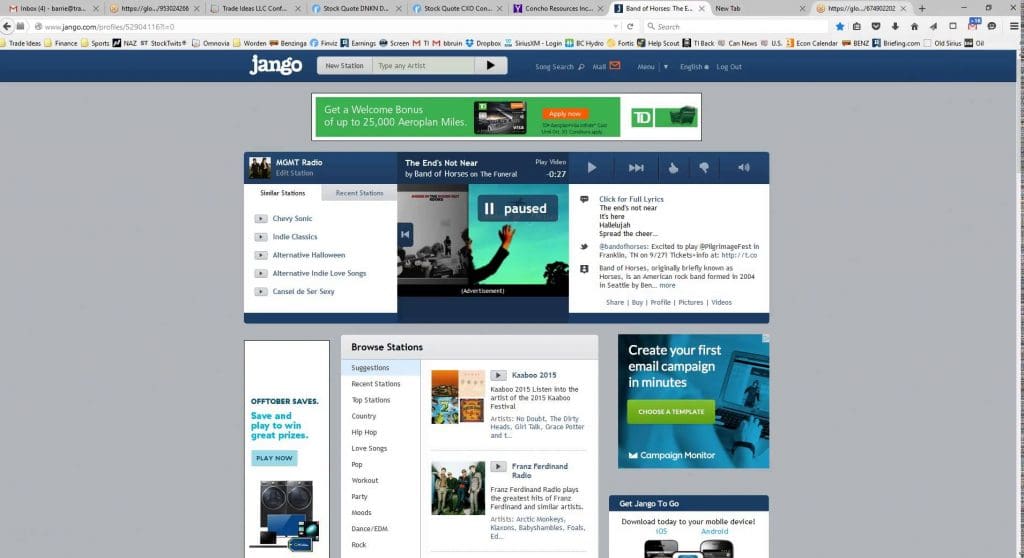Click Play Now in Offtober ad
This screenshot has height=558, width=1024.
pos(274,458)
